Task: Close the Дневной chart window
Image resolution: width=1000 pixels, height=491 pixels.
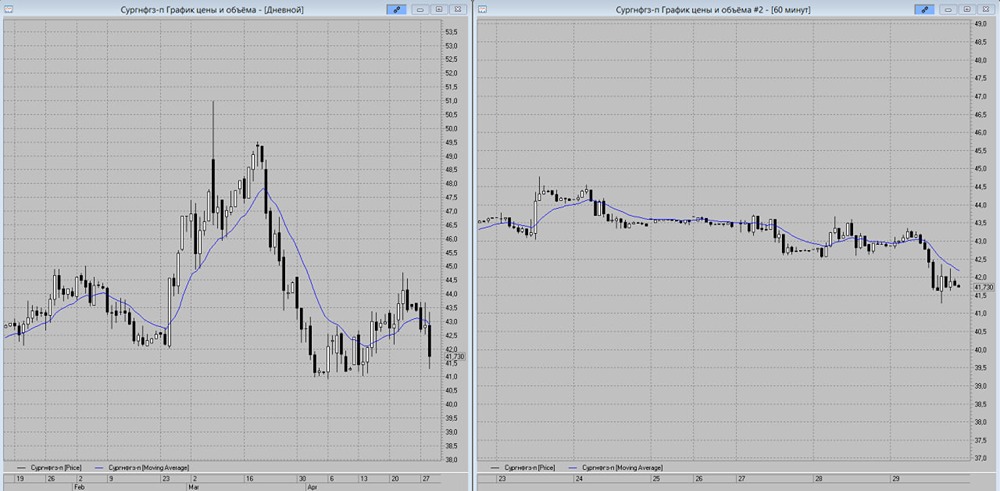Action: (457, 10)
